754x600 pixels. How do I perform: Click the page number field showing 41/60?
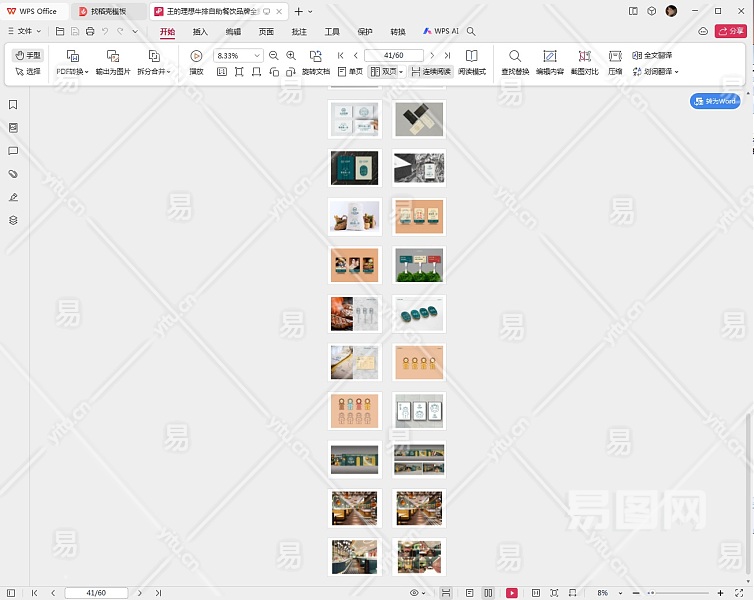tap(98, 593)
